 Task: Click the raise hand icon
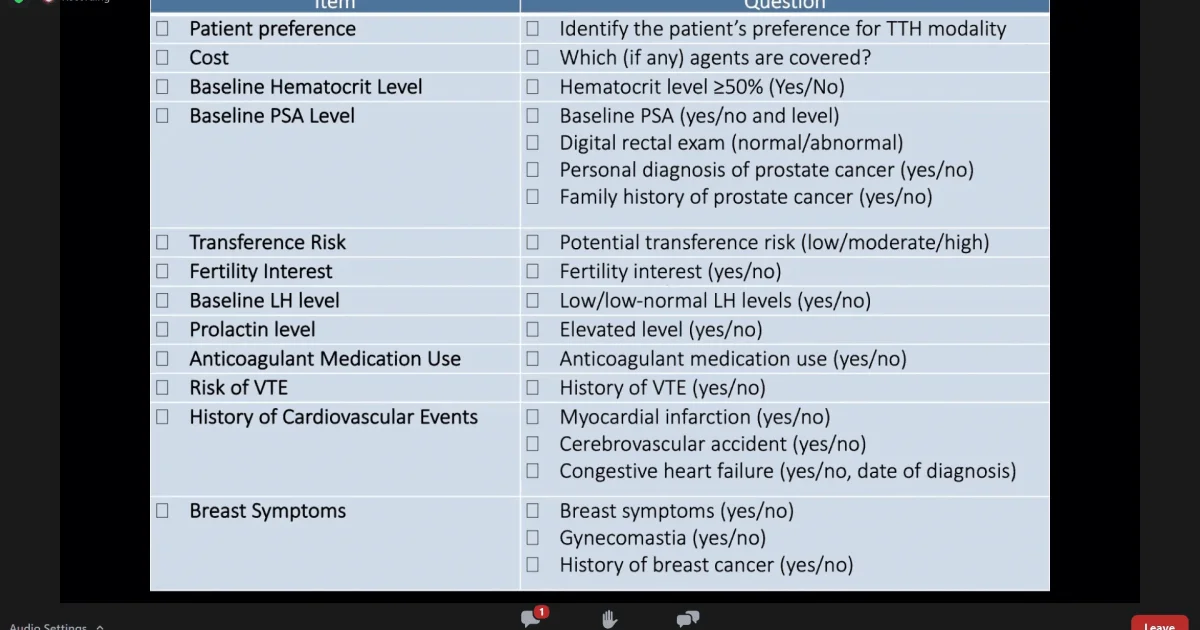610,620
